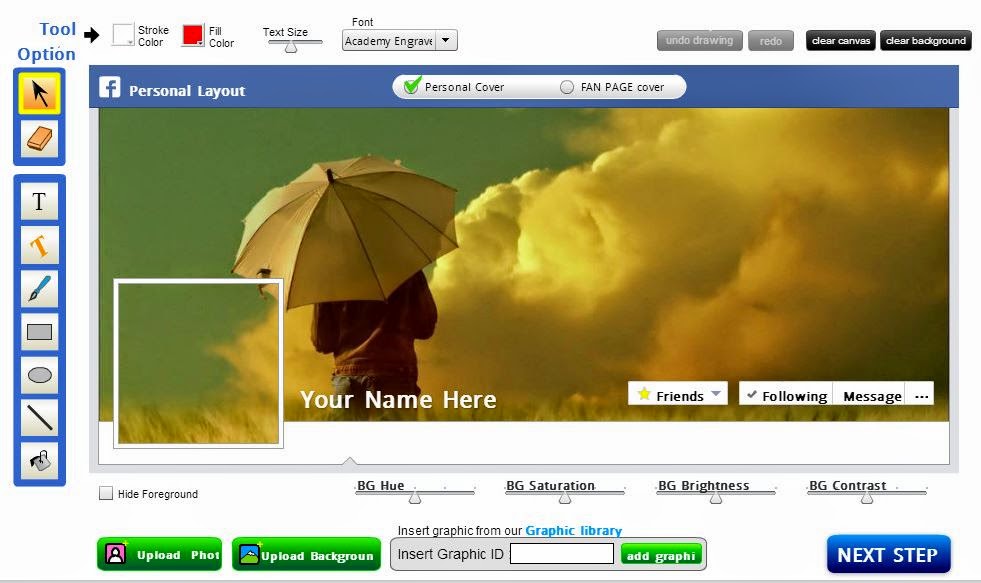The width and height of the screenshot is (981, 583).
Task: Click the Message button on the cover preview
Action: [870, 394]
